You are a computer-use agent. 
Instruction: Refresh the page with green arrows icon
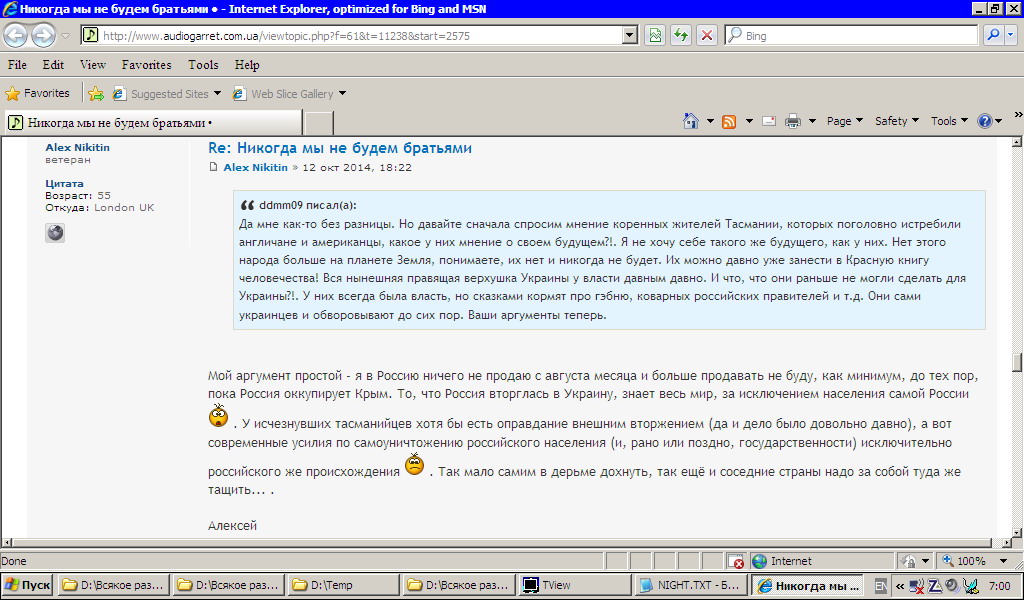click(680, 36)
